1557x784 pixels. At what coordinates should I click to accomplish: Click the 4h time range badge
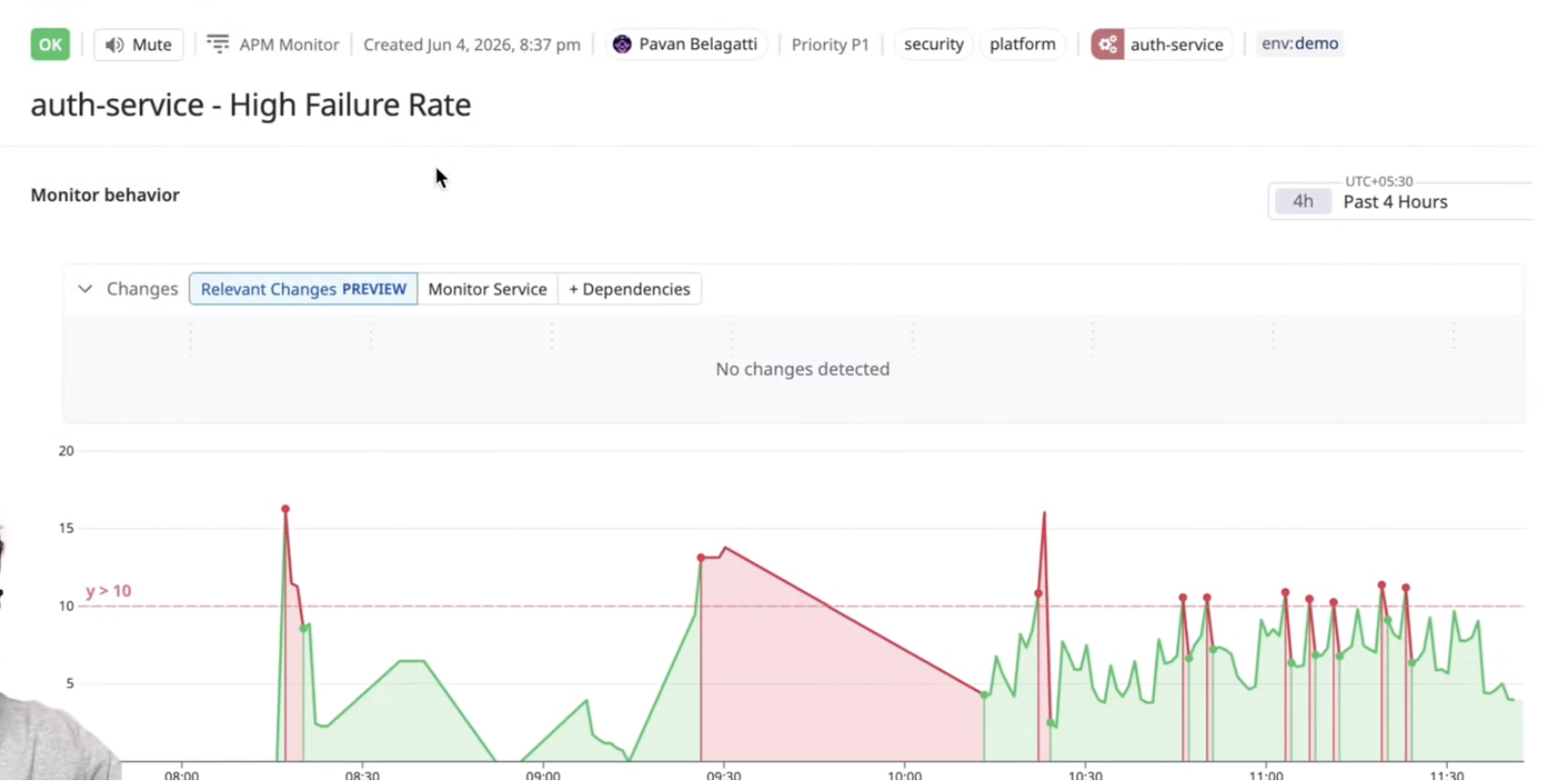tap(1303, 202)
